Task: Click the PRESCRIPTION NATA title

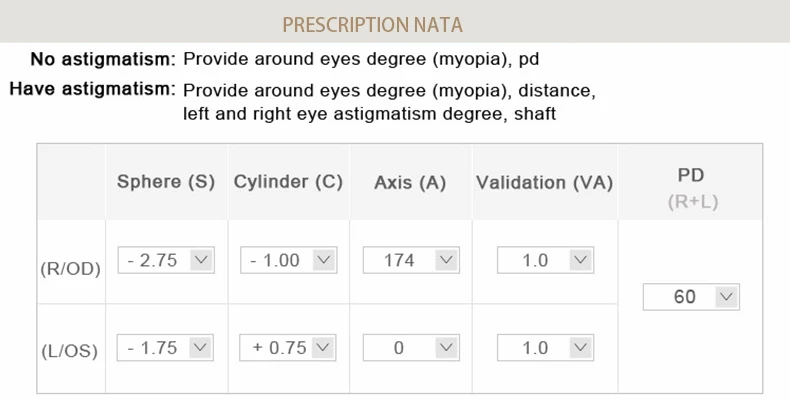Action: [373, 25]
